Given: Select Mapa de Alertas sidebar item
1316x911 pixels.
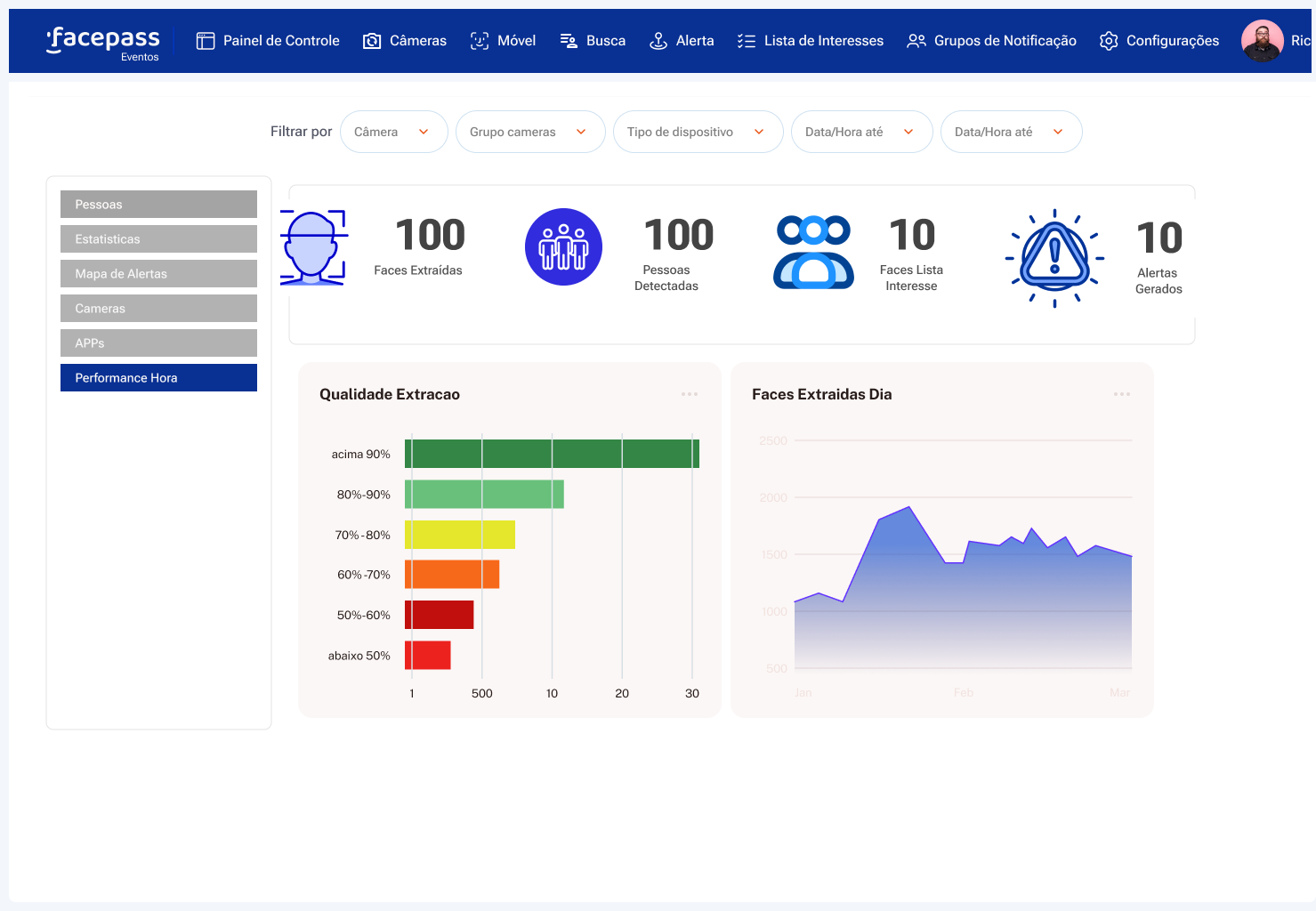Looking at the screenshot, I should click(158, 274).
